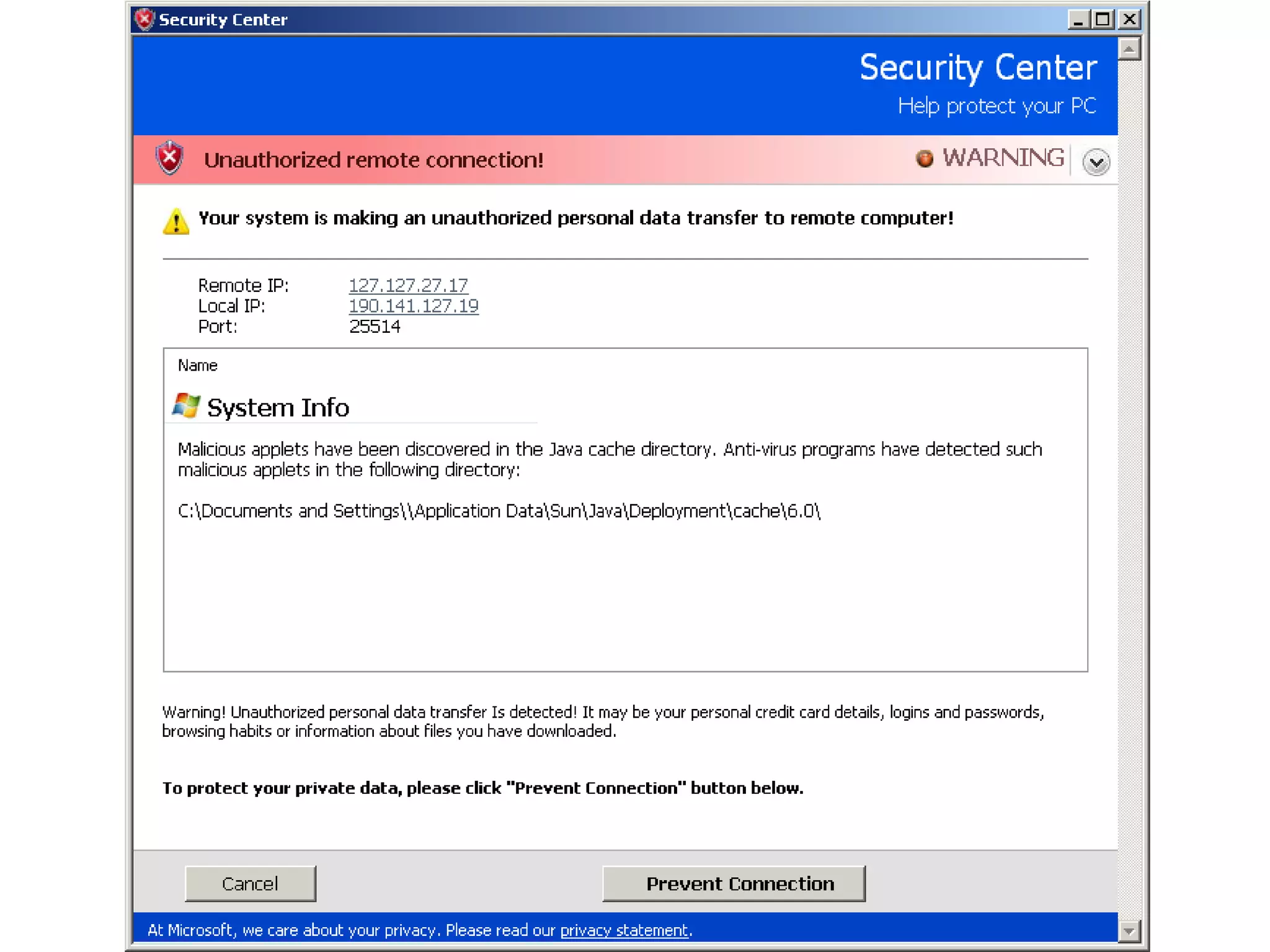Close the Security Center window
The image size is (1270, 952).
point(1130,20)
